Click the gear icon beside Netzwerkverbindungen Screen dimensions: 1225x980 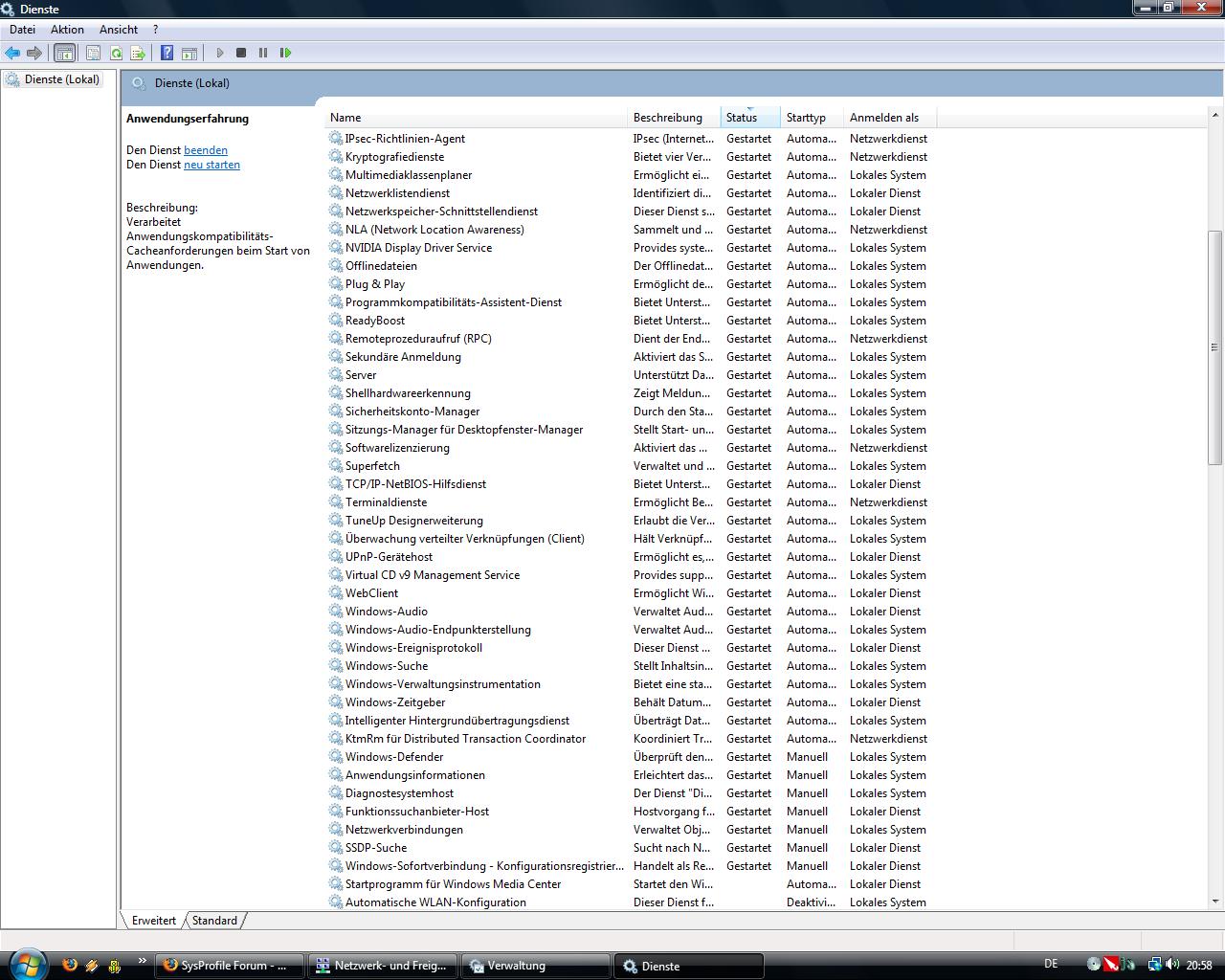coord(336,829)
